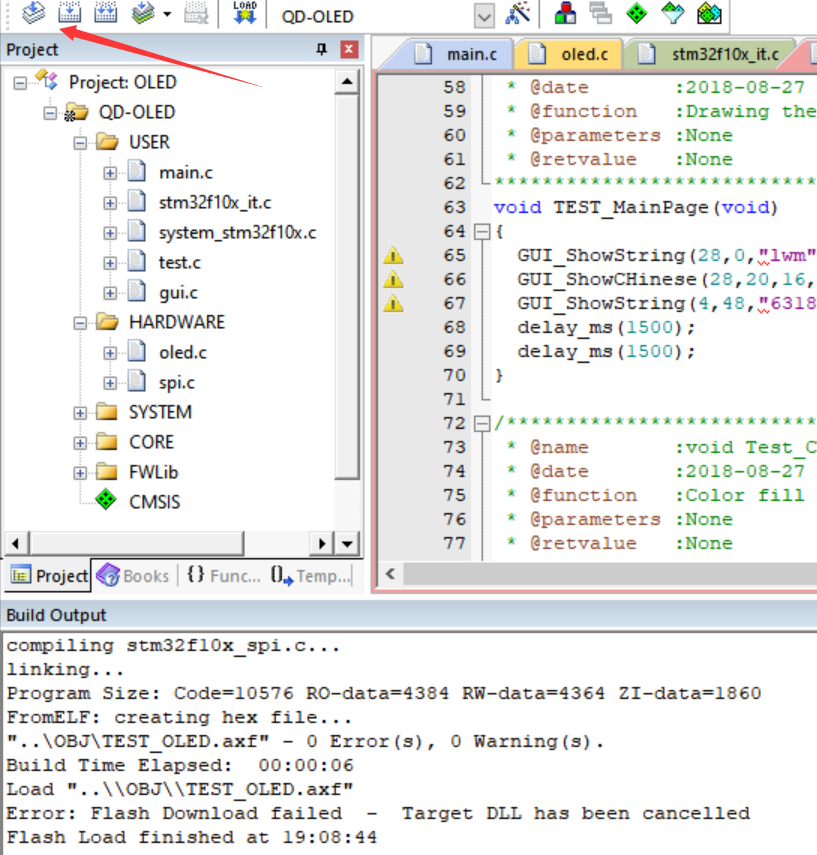Click the Select Software Packs icon
Viewport: 817px width, 855px height.
(x=672, y=13)
